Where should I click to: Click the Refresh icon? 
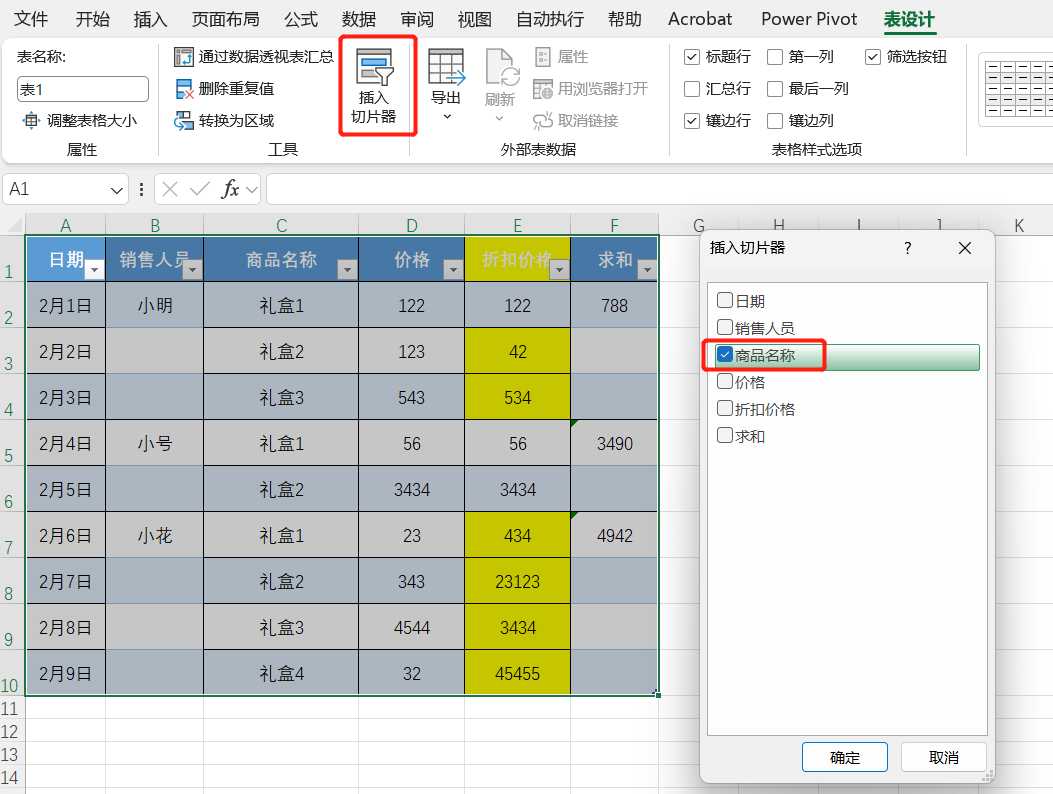pos(500,67)
